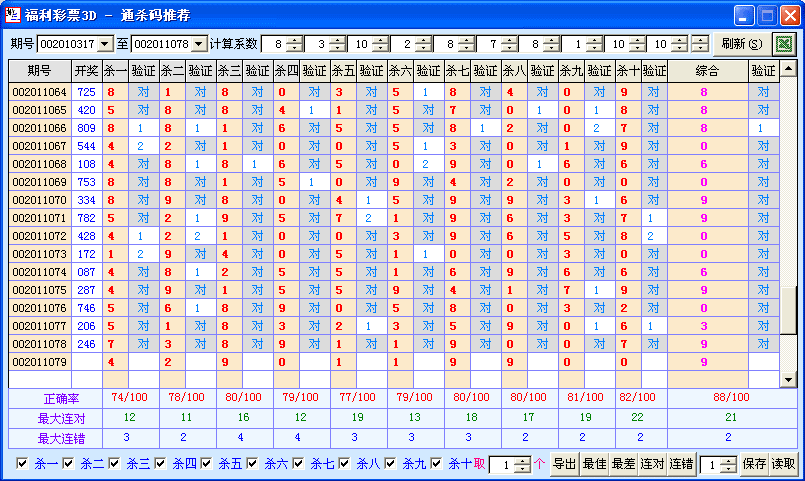Screen dimensions: 805x481
Task: Click the maximize window button
Action: coord(767,15)
